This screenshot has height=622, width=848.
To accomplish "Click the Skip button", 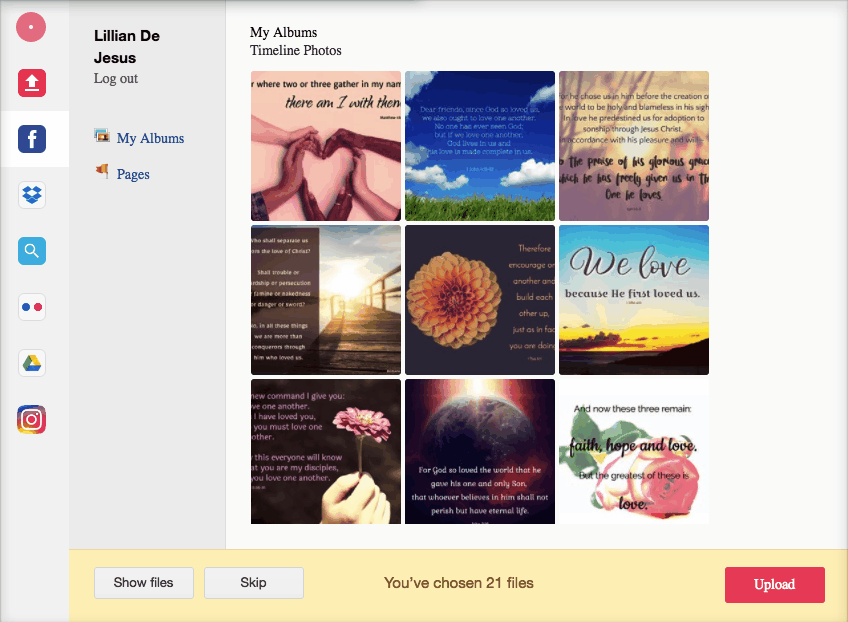I will (x=254, y=583).
